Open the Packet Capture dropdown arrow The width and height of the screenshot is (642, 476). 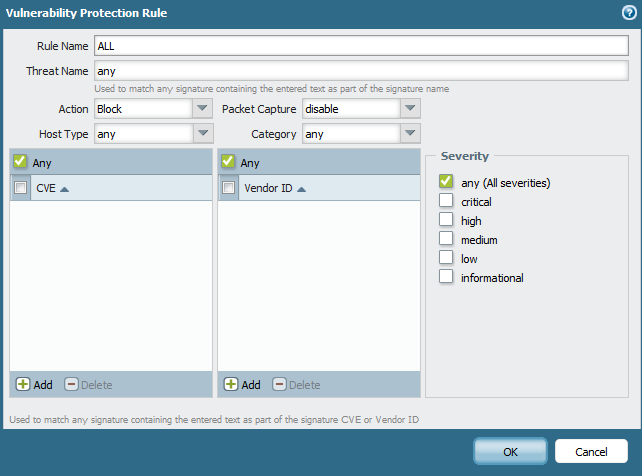(410, 108)
